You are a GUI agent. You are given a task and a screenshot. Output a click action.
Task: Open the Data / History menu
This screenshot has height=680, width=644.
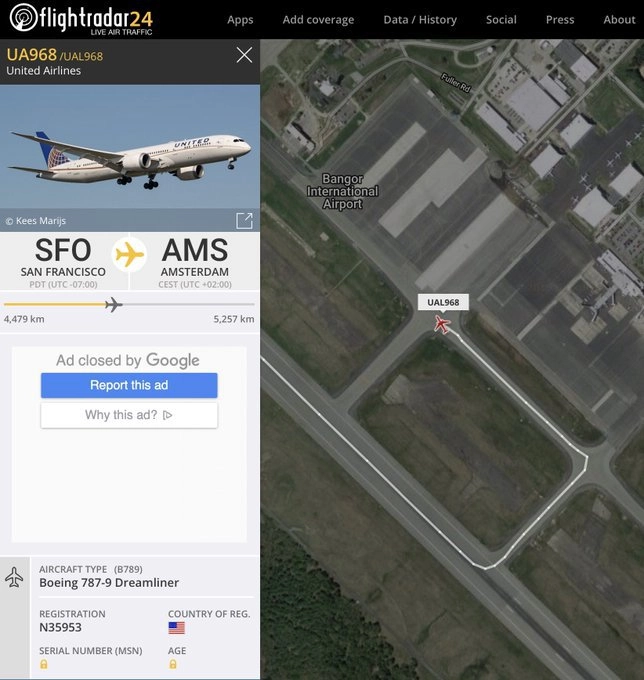point(420,20)
